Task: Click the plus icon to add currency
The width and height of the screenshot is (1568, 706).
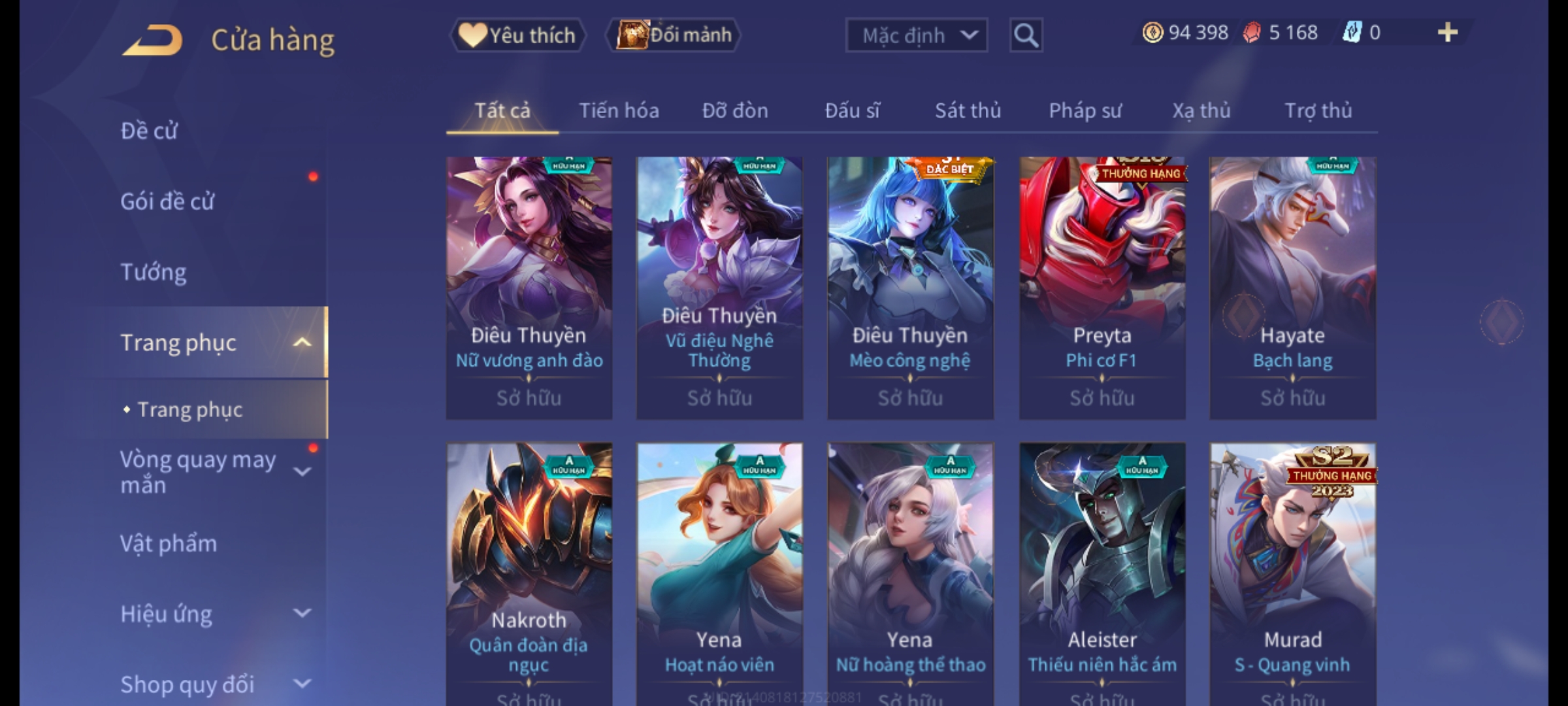Action: click(1448, 32)
